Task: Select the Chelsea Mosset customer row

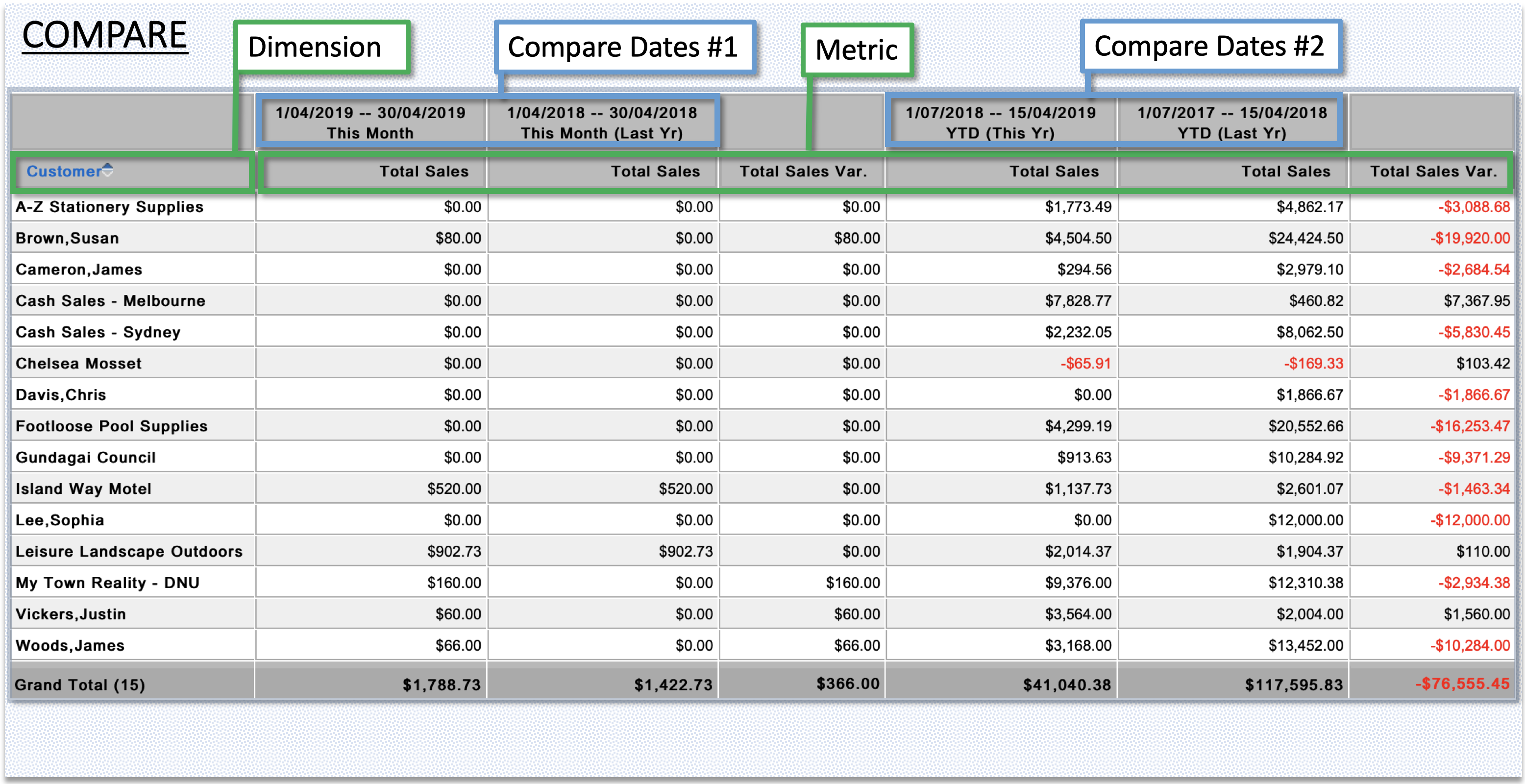Action: [x=762, y=364]
